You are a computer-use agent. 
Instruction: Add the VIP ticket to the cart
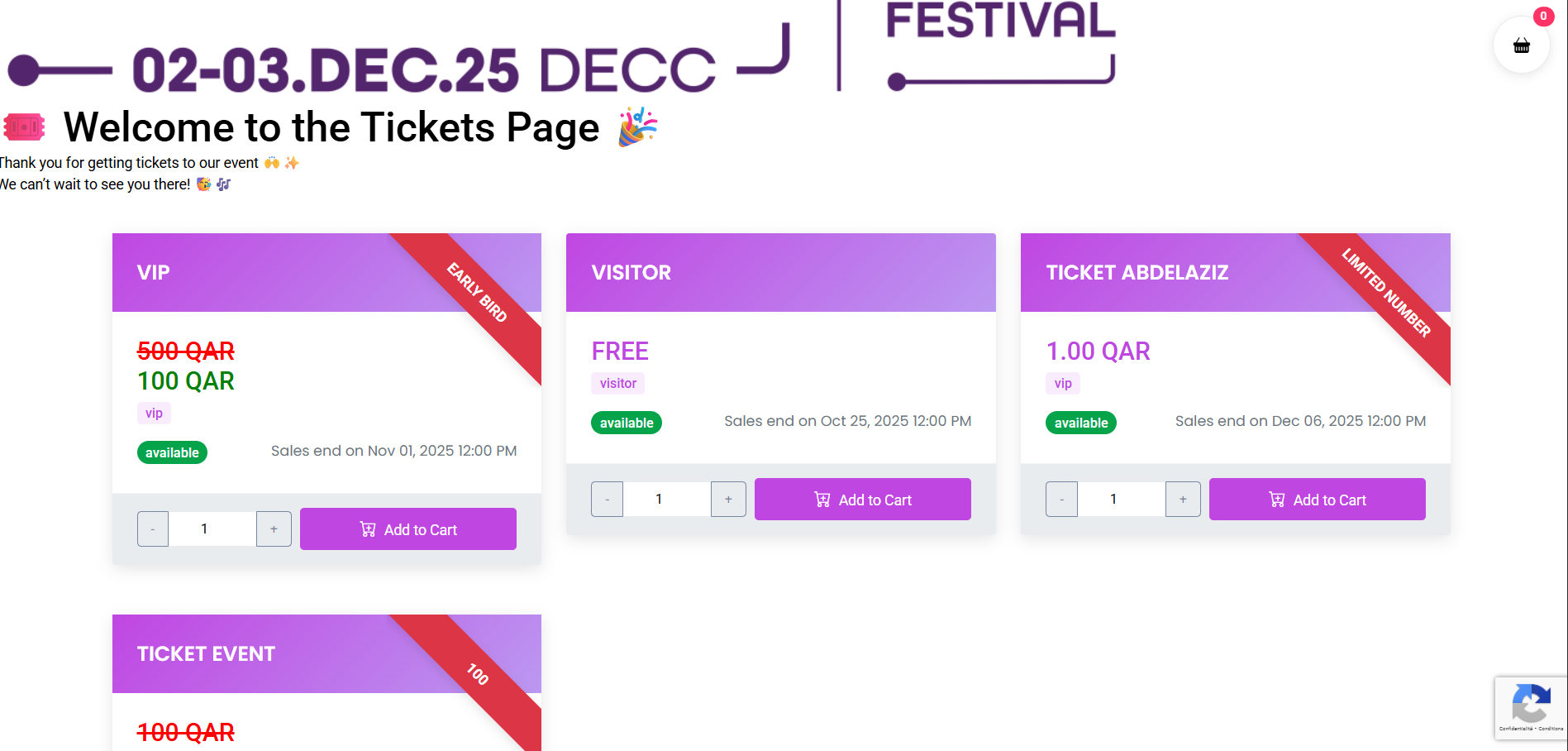(x=408, y=529)
